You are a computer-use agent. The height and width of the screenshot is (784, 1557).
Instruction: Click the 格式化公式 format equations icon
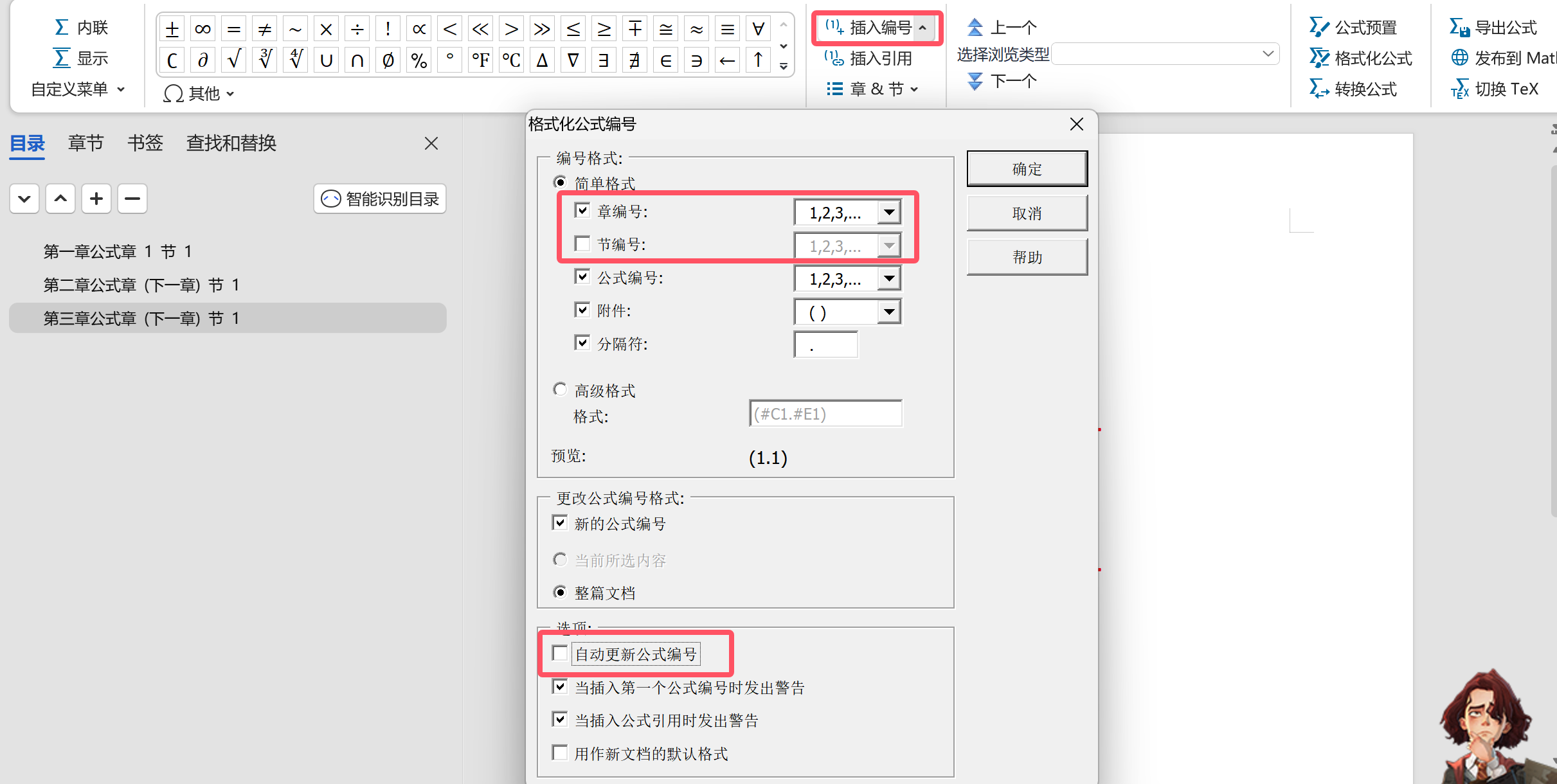[1319, 58]
